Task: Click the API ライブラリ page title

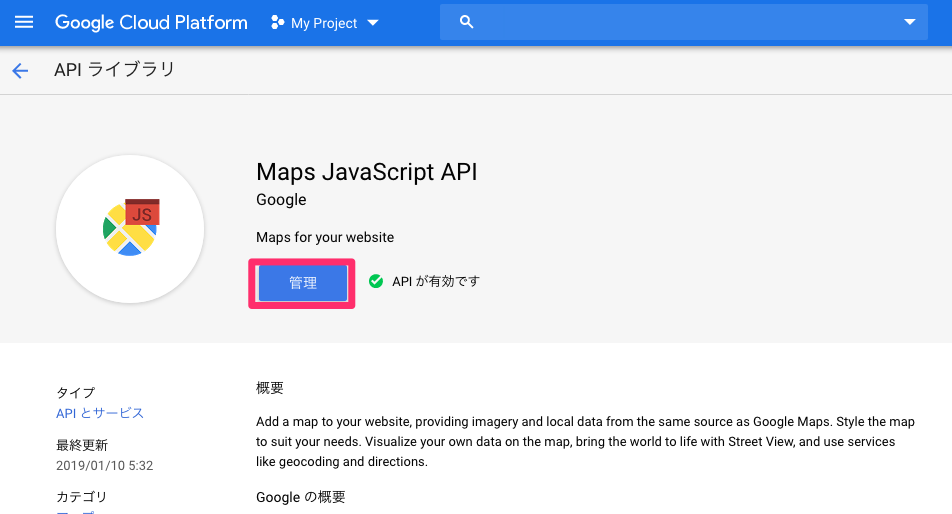Action: click(114, 70)
